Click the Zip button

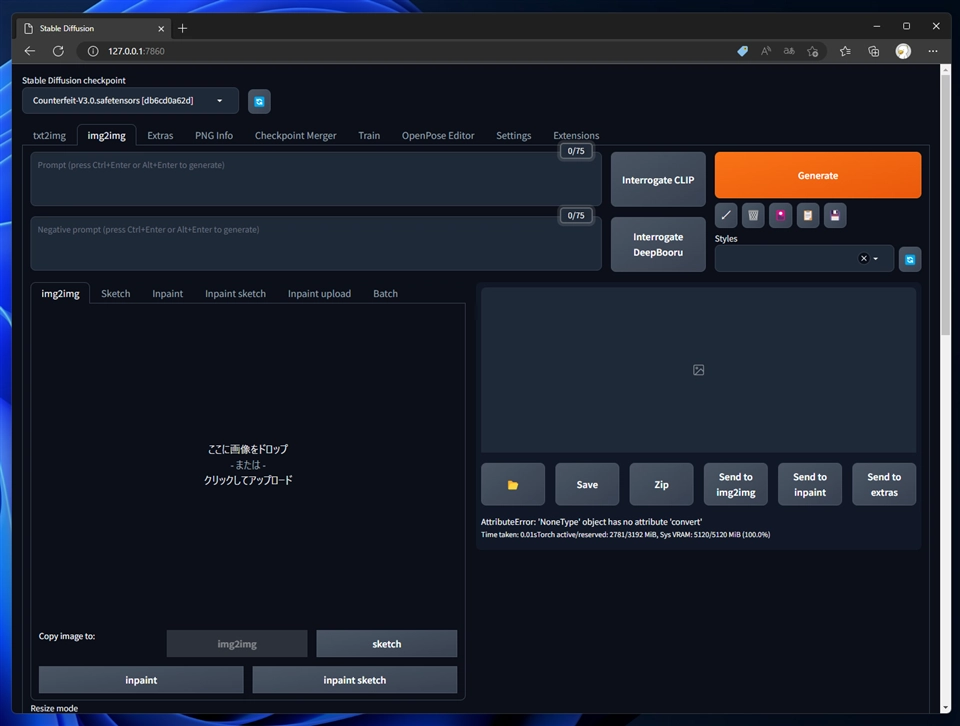[661, 485]
